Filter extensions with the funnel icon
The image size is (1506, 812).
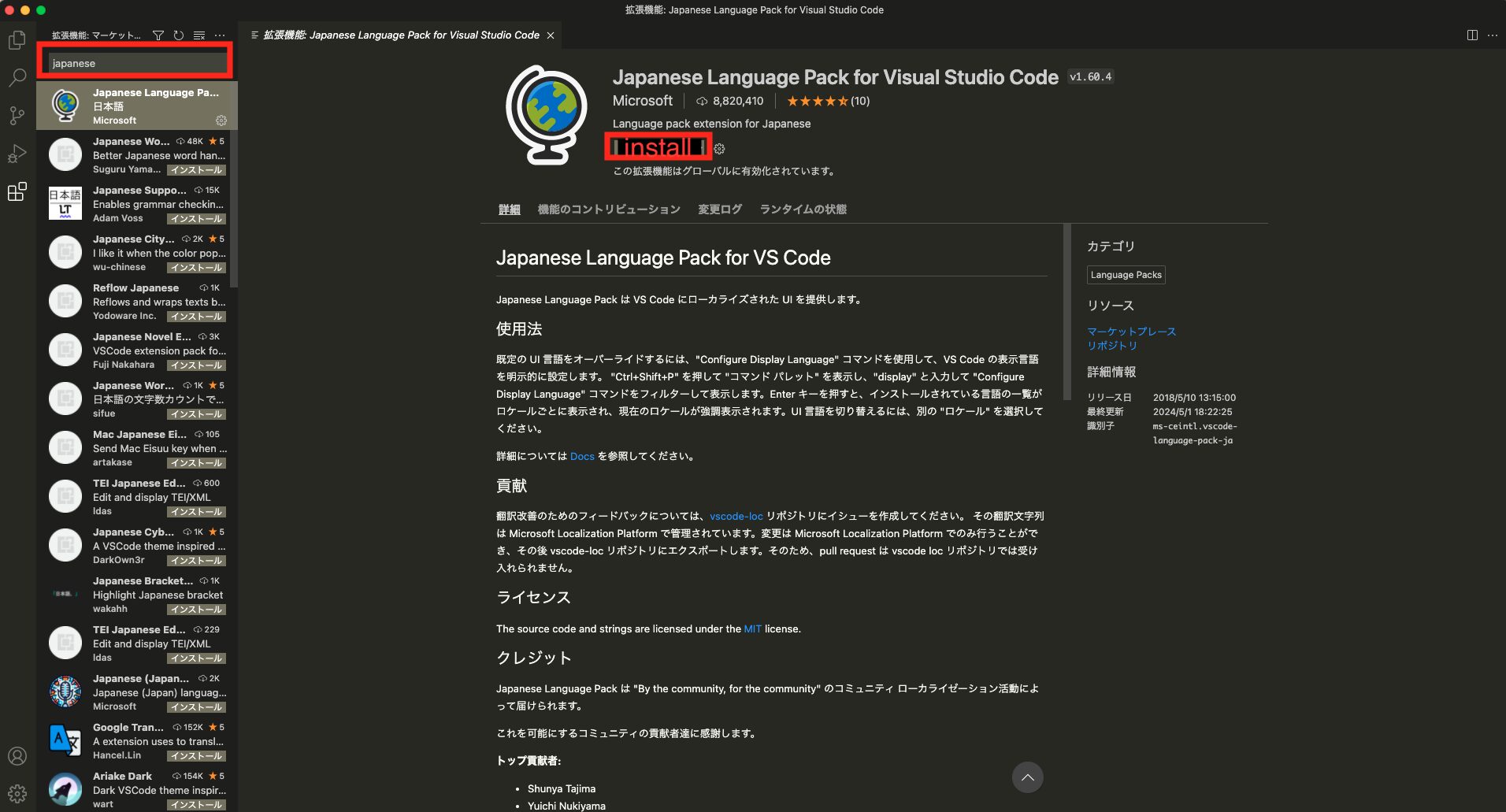click(x=158, y=35)
